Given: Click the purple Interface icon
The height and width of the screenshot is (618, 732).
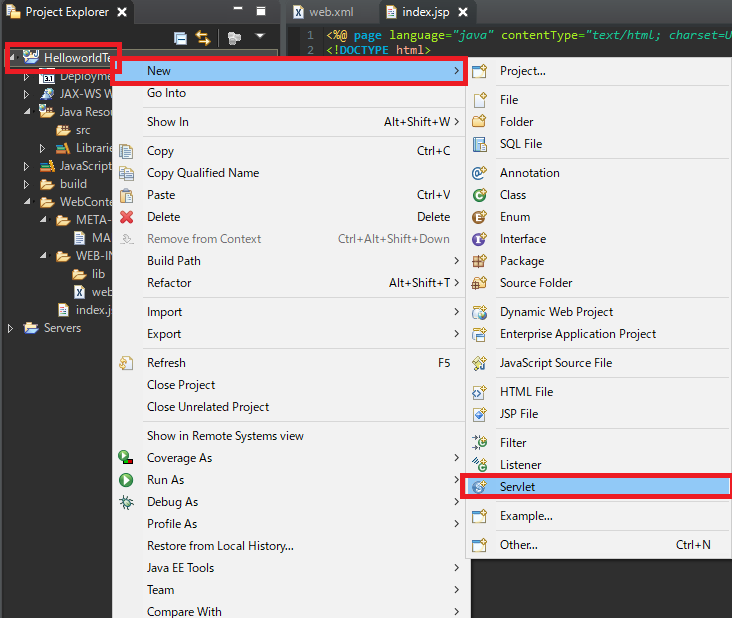Looking at the screenshot, I should (479, 239).
